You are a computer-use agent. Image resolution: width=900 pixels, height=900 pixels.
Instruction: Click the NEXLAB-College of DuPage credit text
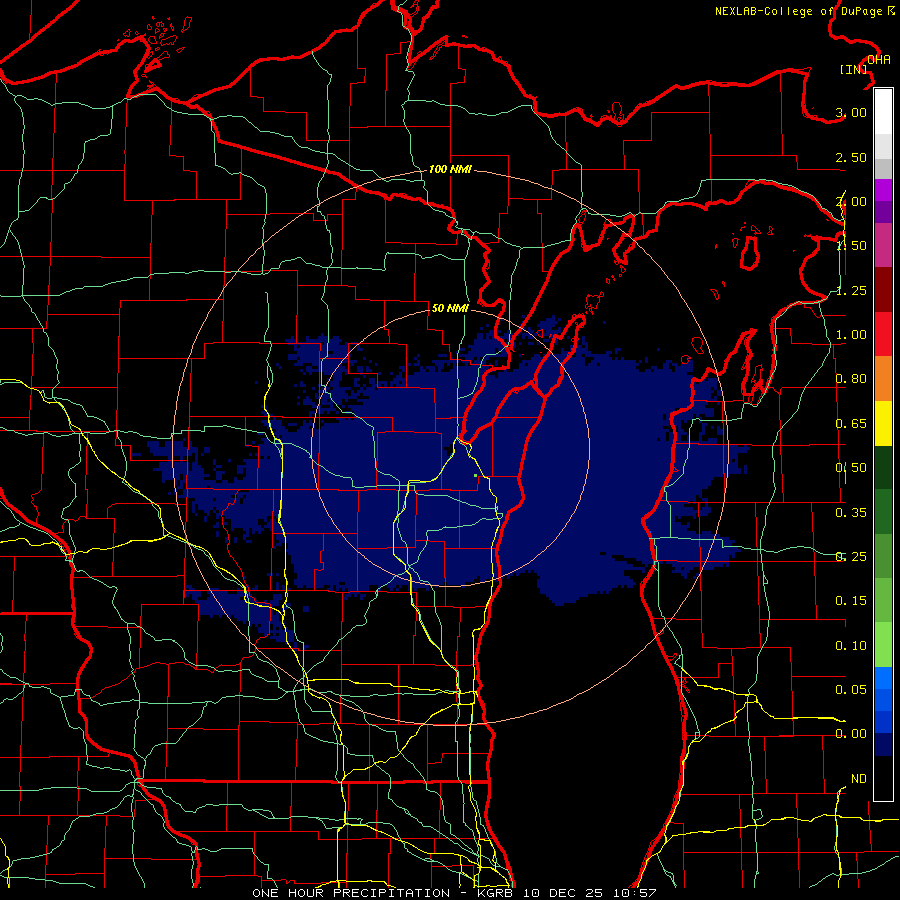point(805,11)
